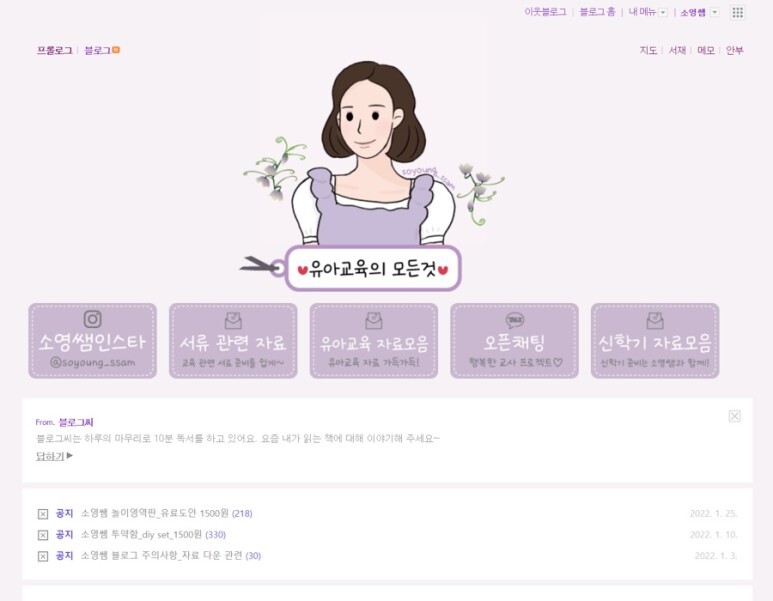This screenshot has height=601, width=773.
Task: Open the 소영쌤인스타 Instagram banner
Action: pos(93,341)
